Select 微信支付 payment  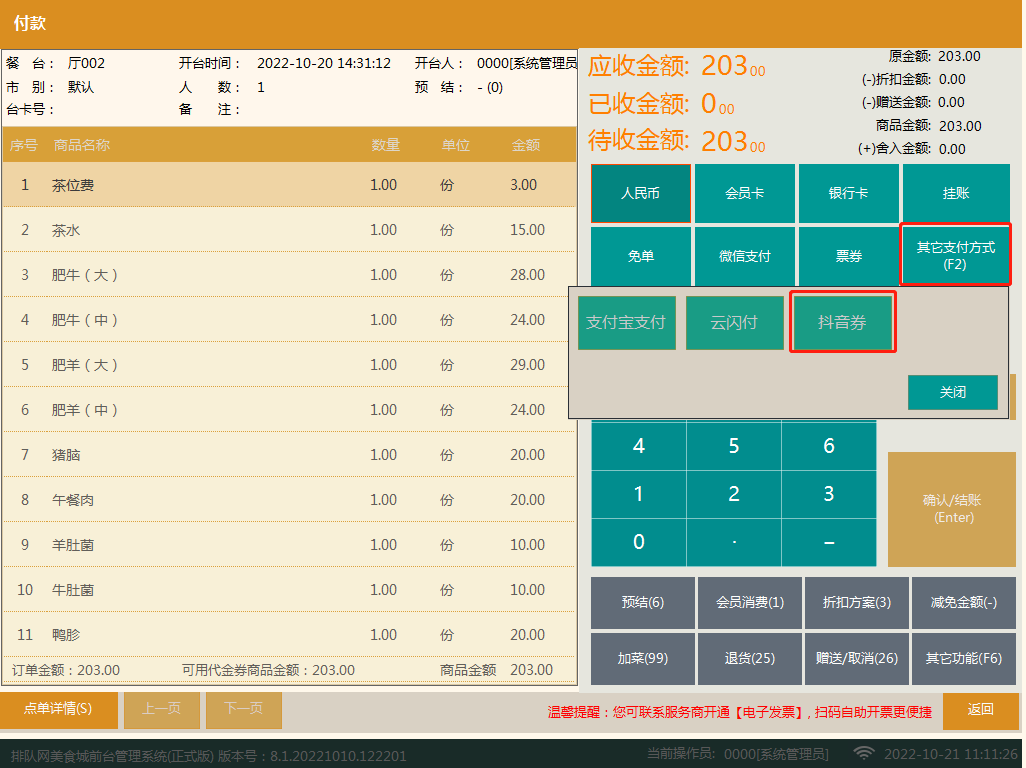click(x=745, y=256)
